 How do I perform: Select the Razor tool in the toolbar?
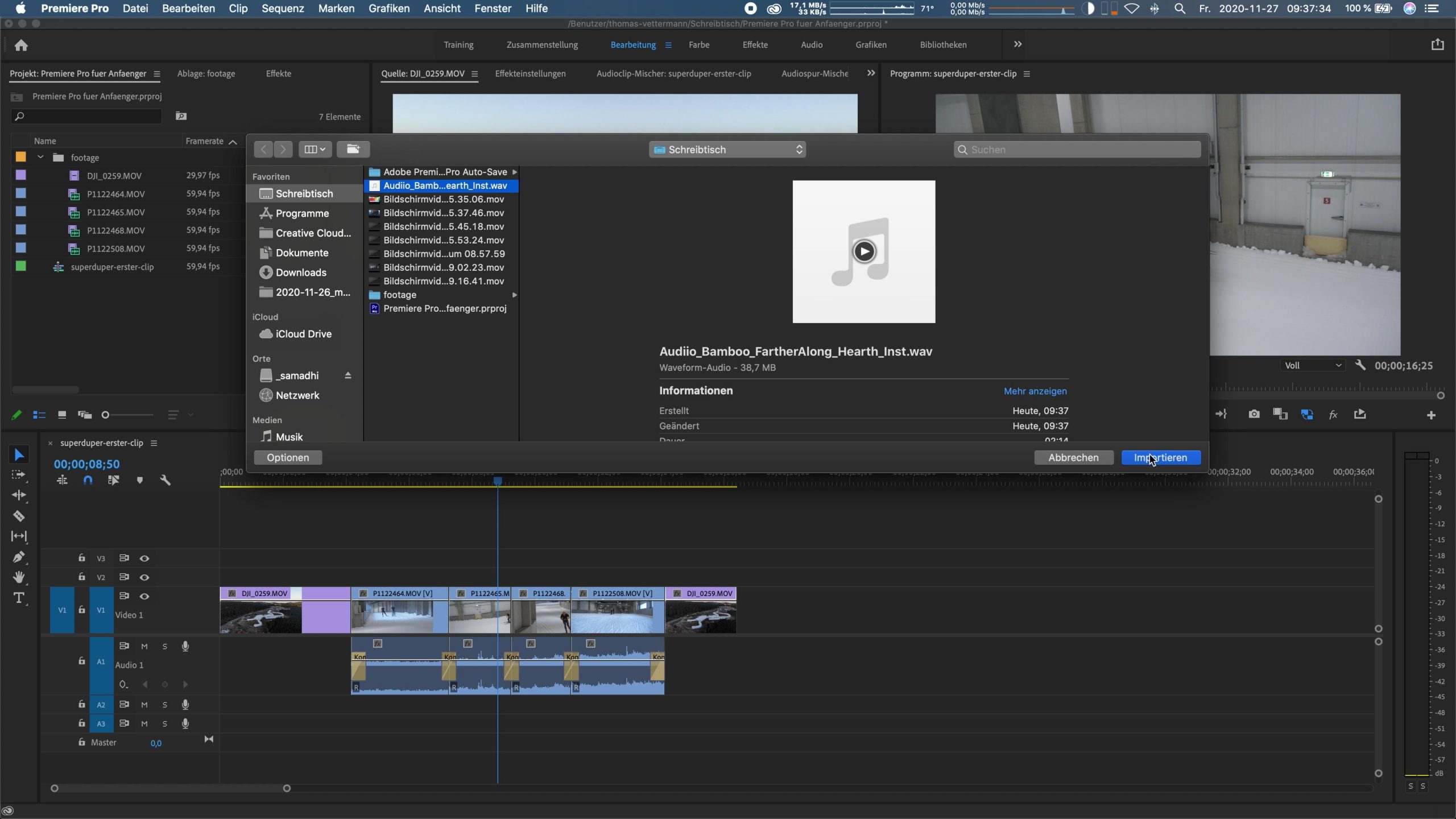19,516
